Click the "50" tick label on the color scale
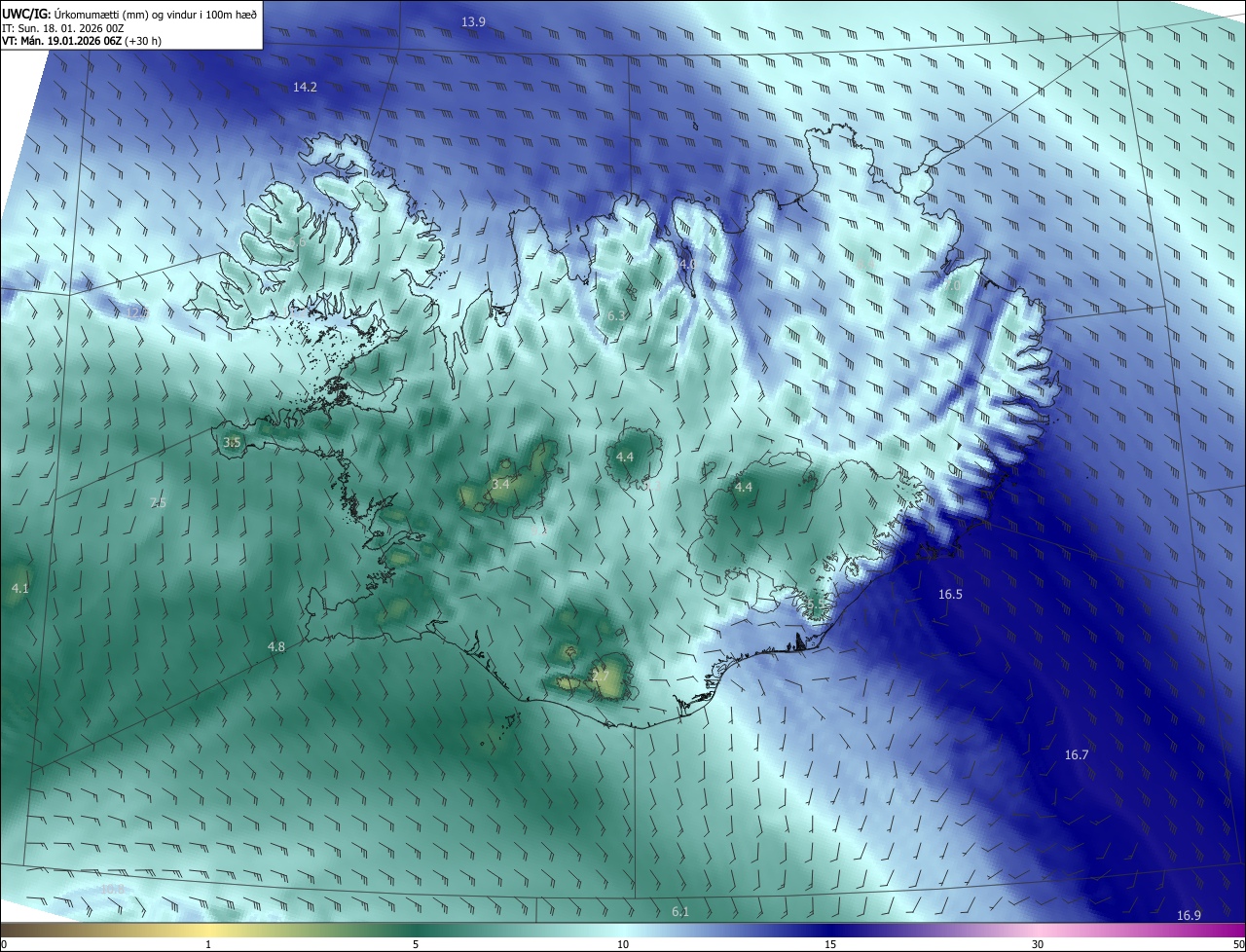This screenshot has width=1246, height=952. (1238, 944)
